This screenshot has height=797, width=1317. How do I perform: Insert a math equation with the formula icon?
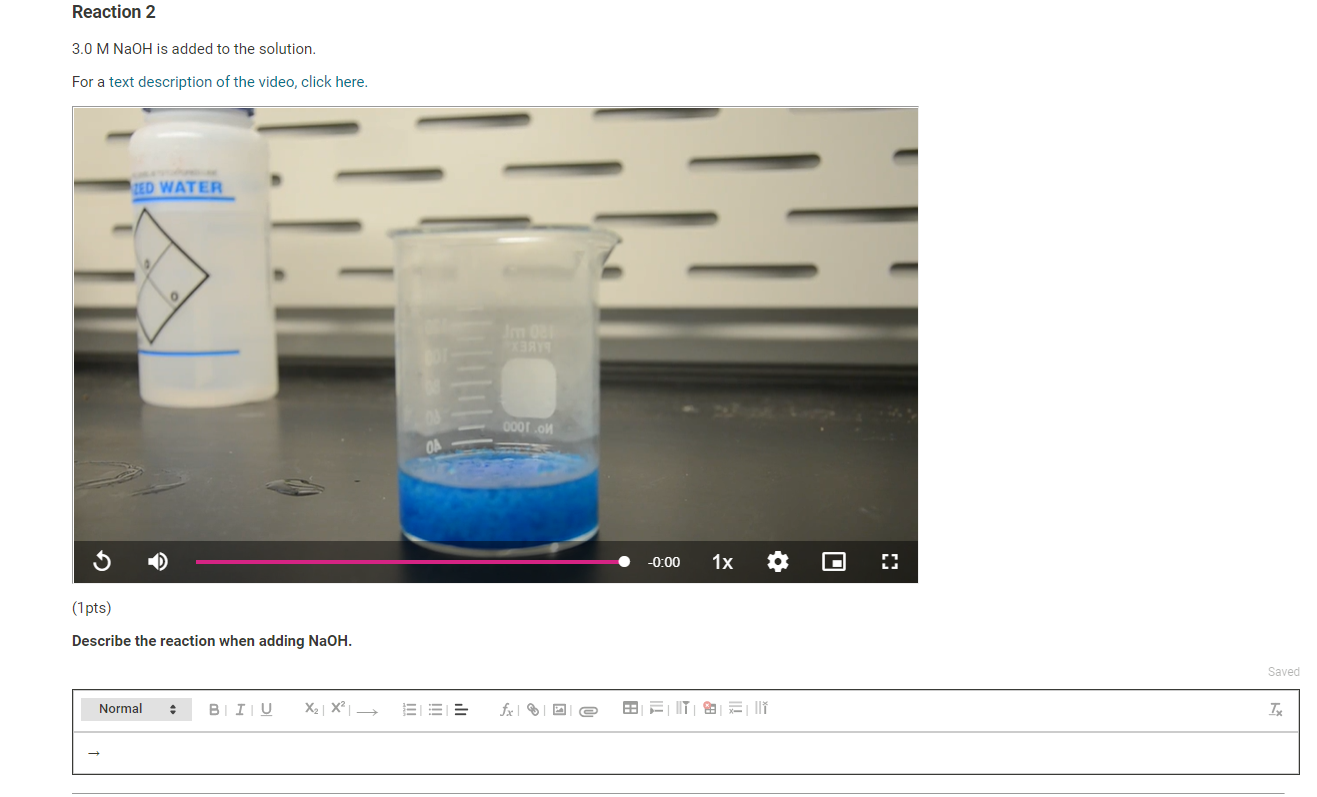tap(506, 709)
